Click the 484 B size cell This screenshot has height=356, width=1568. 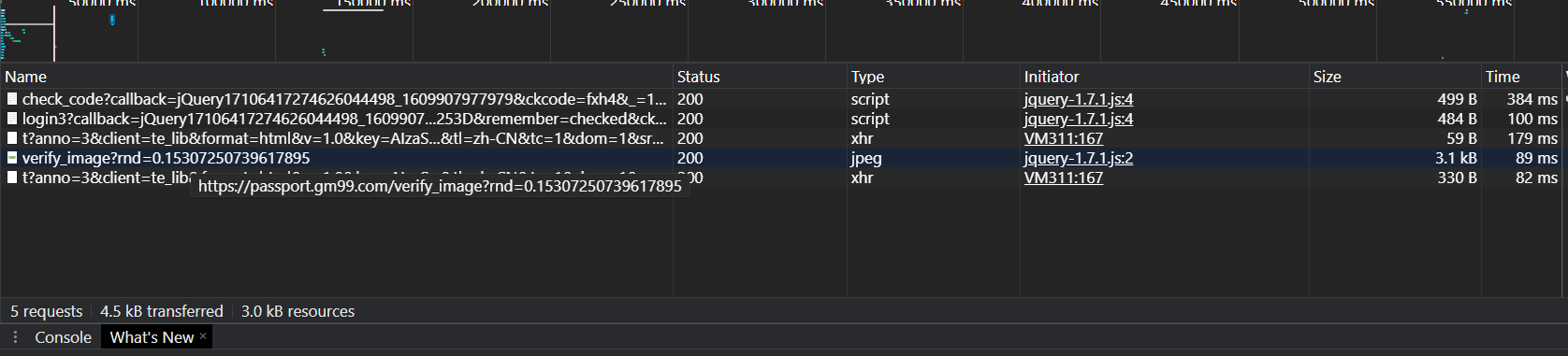click(1457, 119)
